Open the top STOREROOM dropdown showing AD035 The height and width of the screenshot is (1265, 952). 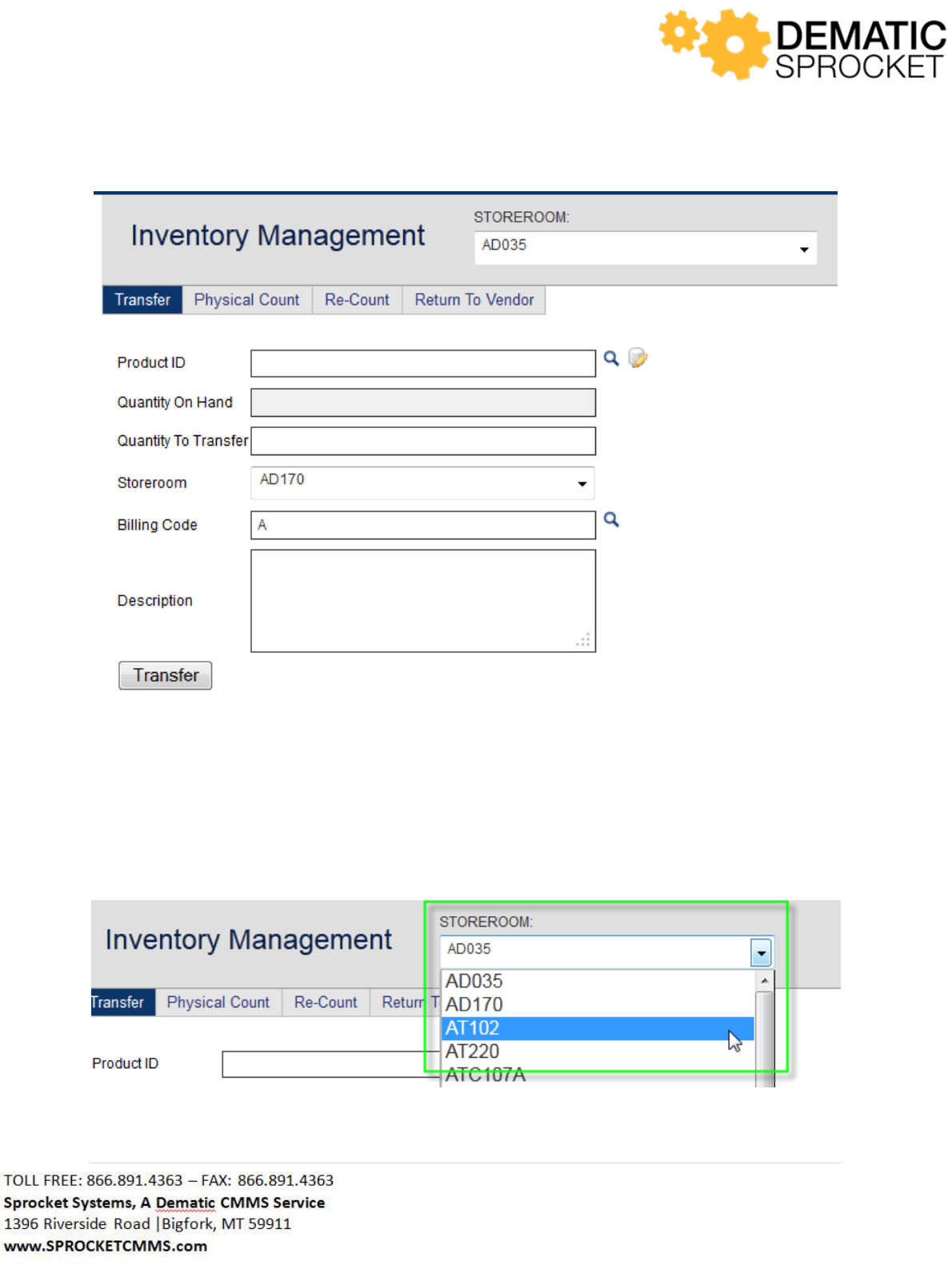(x=645, y=248)
